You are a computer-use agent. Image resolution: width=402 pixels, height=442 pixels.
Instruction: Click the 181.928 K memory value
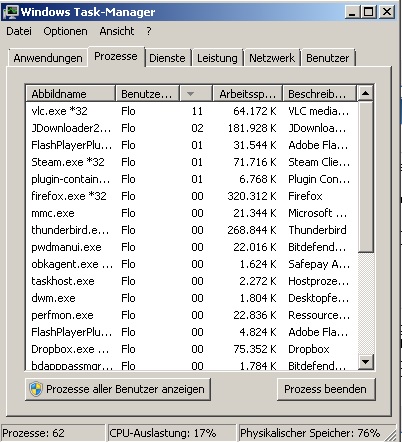(x=252, y=128)
